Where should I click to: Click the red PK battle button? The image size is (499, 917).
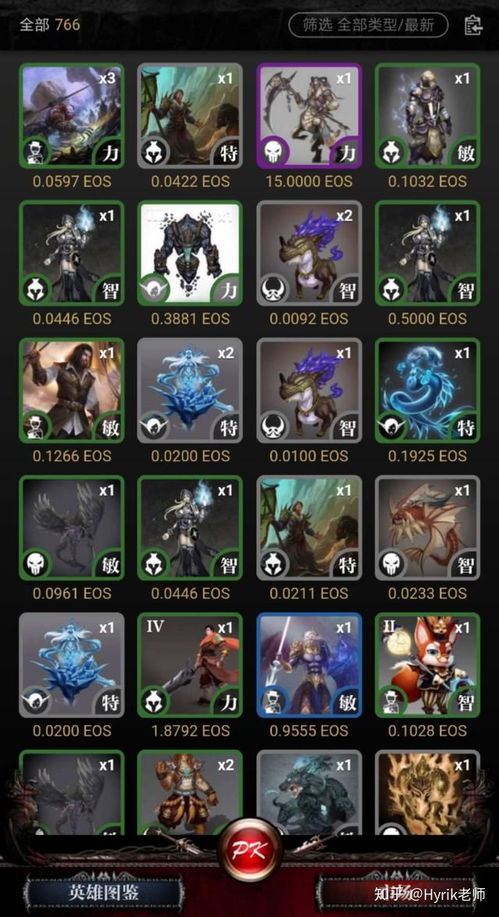point(250,851)
